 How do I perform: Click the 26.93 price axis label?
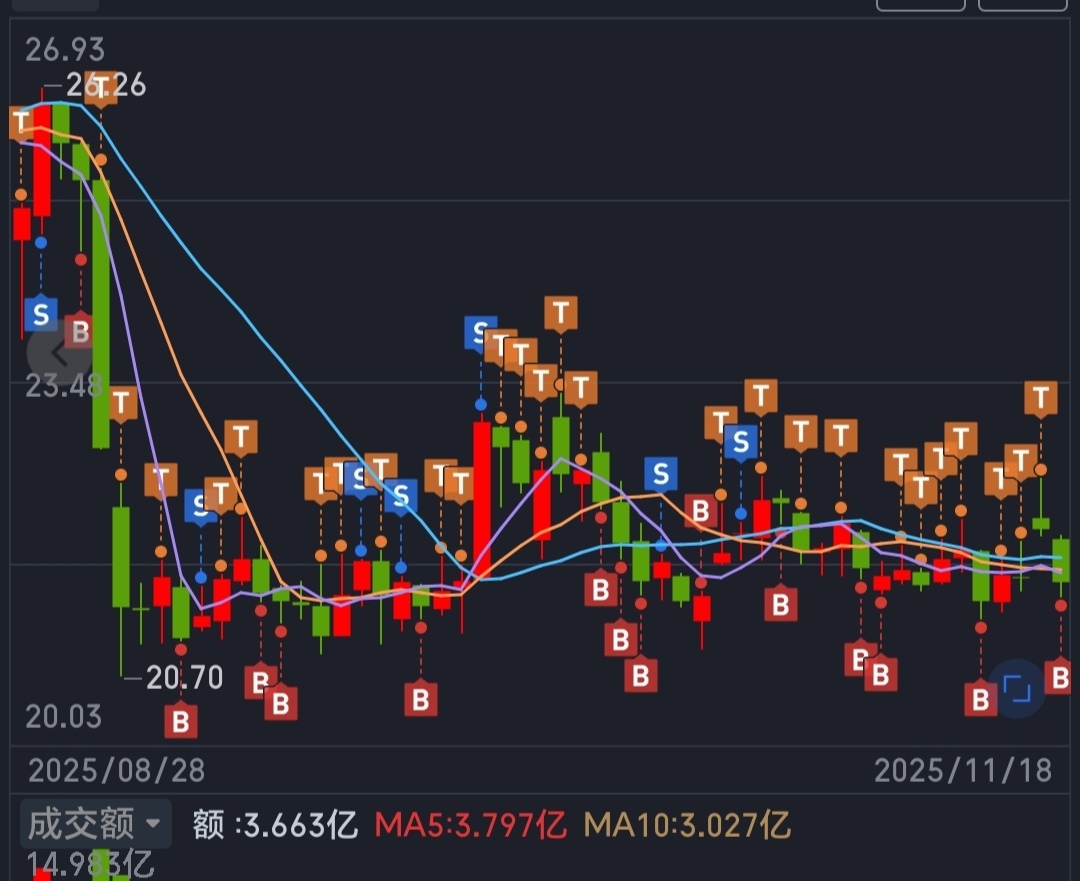[x=65, y=50]
